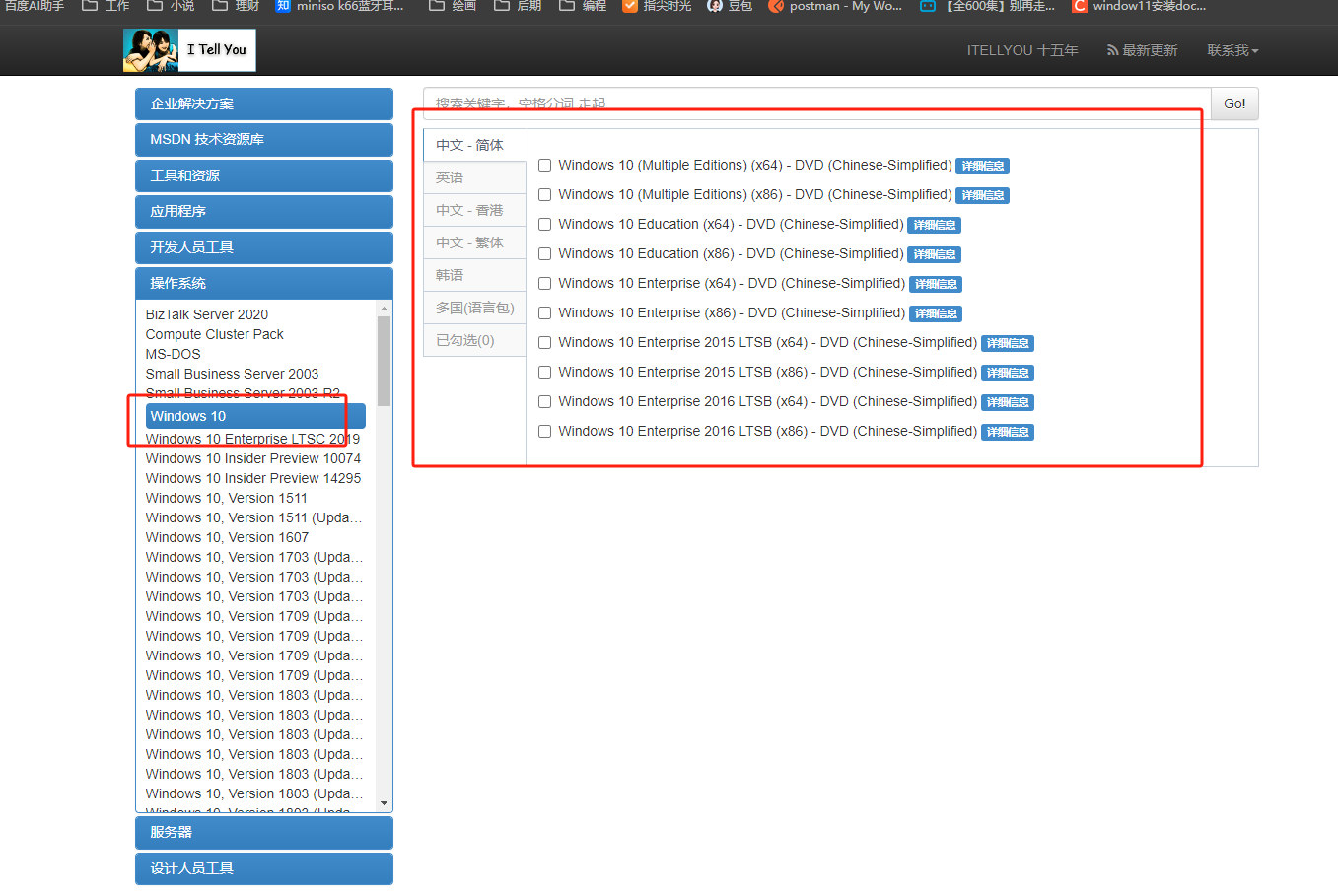Select Windows 10 in the OS list
The width and height of the screenshot is (1338, 896).
click(x=255, y=416)
